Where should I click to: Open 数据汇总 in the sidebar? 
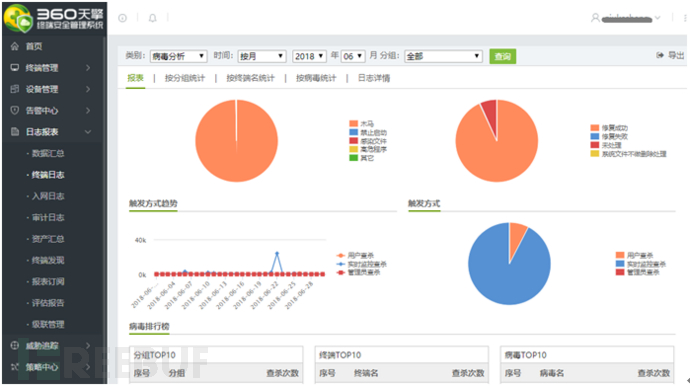tap(48, 153)
